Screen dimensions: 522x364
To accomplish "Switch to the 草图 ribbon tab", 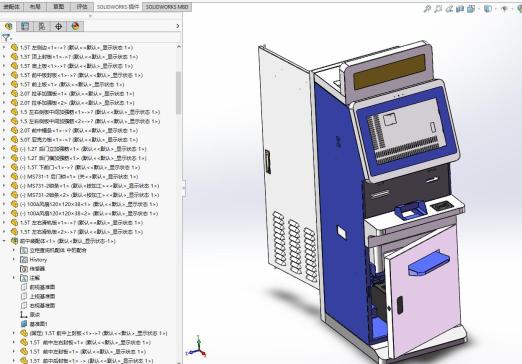I will click(x=59, y=7).
